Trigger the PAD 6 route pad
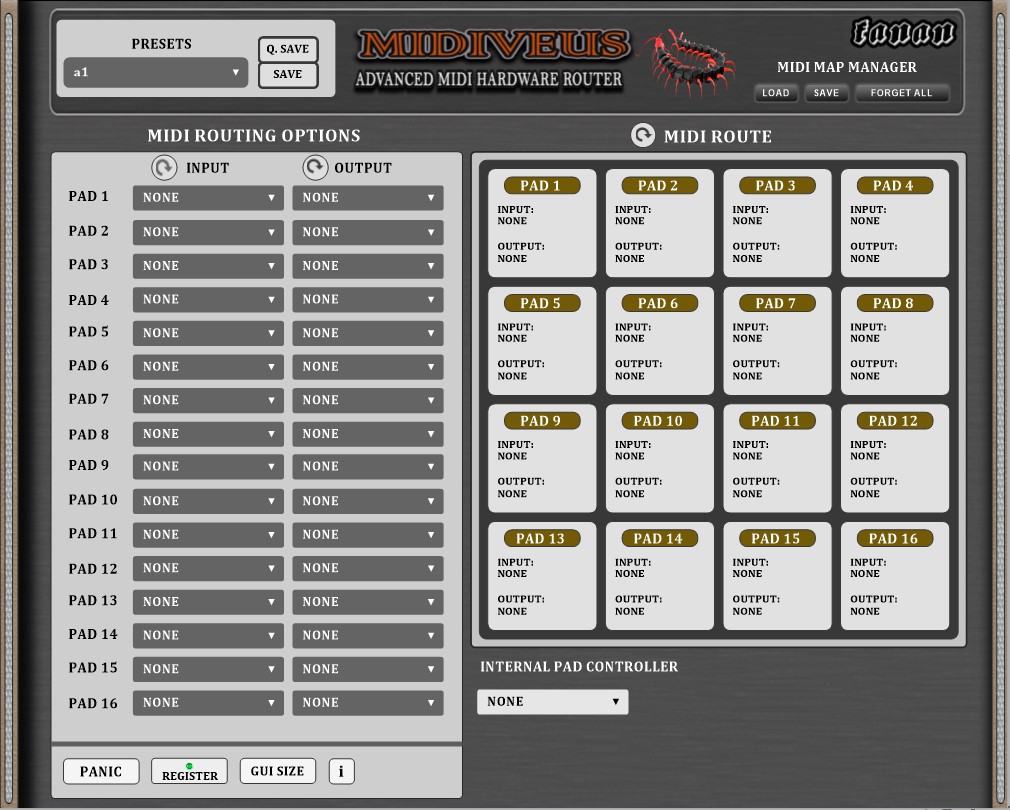The image size is (1010, 810). 659,341
